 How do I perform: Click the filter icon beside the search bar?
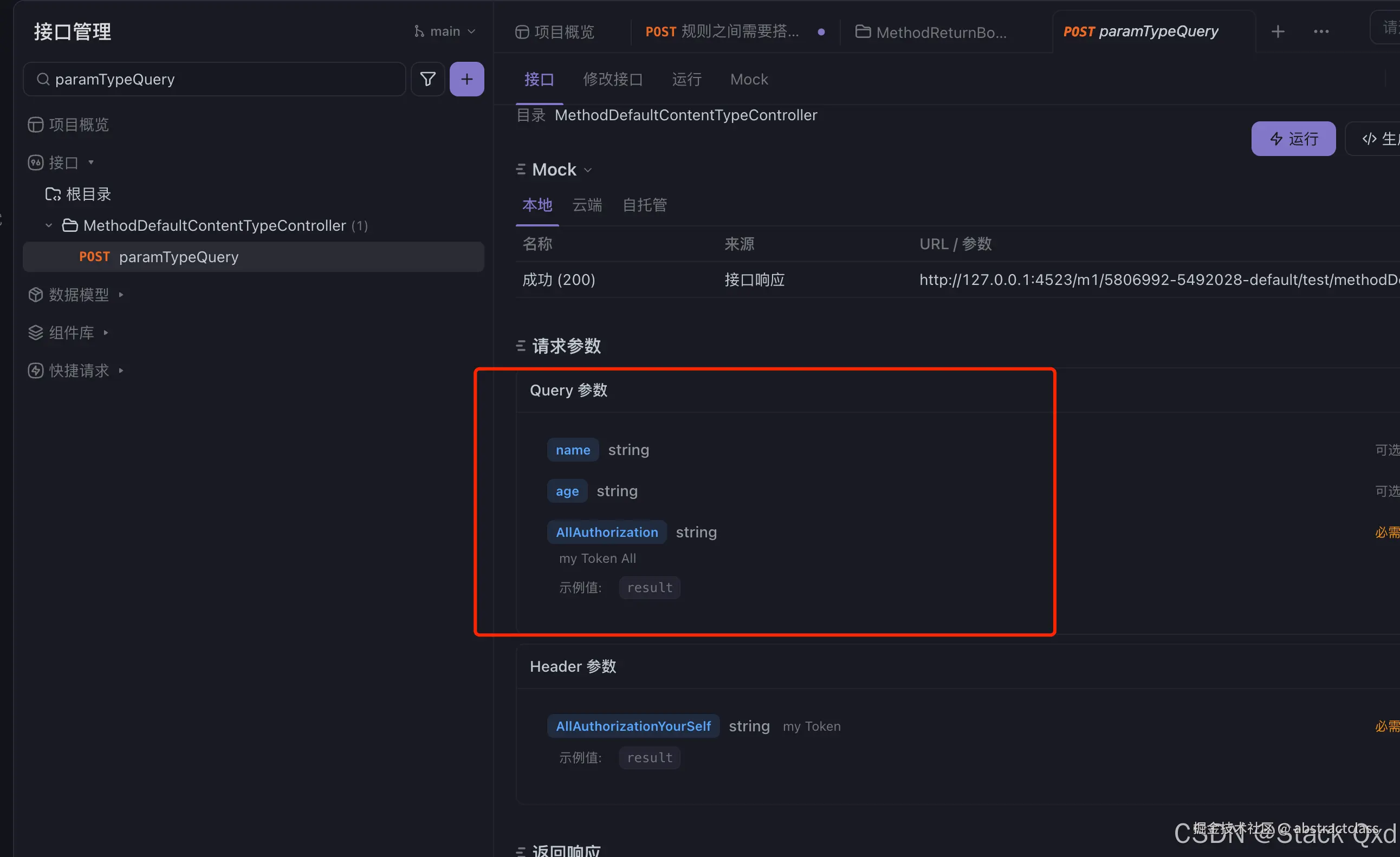click(427, 79)
